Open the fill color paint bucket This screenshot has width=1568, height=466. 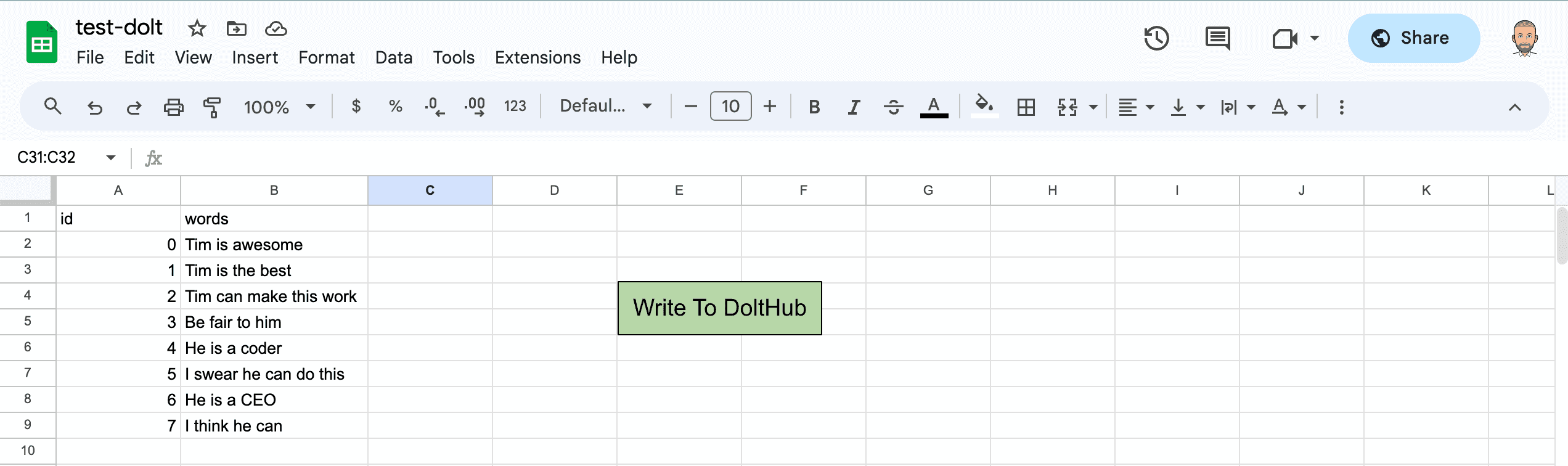(984, 106)
